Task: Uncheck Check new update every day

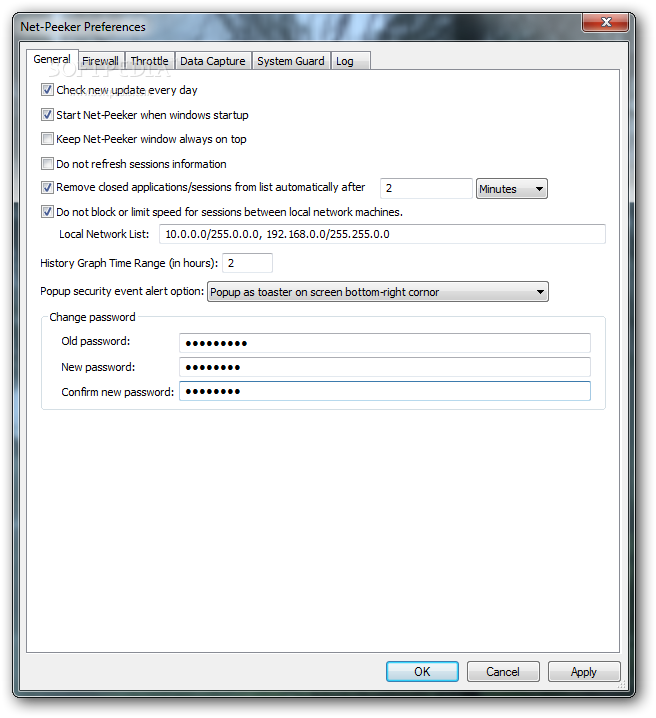Action: pyautogui.click(x=47, y=90)
